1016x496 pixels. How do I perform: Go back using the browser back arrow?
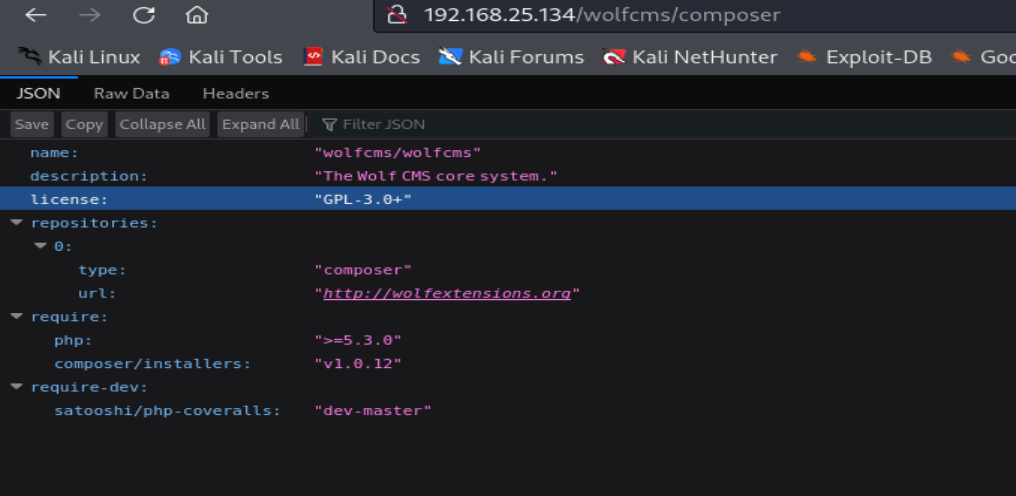pos(36,15)
